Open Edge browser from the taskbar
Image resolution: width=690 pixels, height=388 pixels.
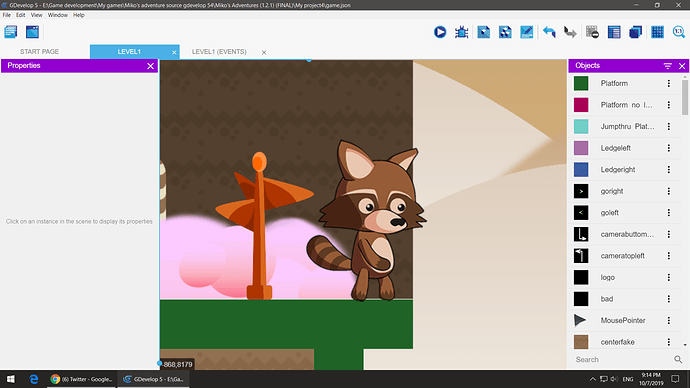pyautogui.click(x=33, y=379)
